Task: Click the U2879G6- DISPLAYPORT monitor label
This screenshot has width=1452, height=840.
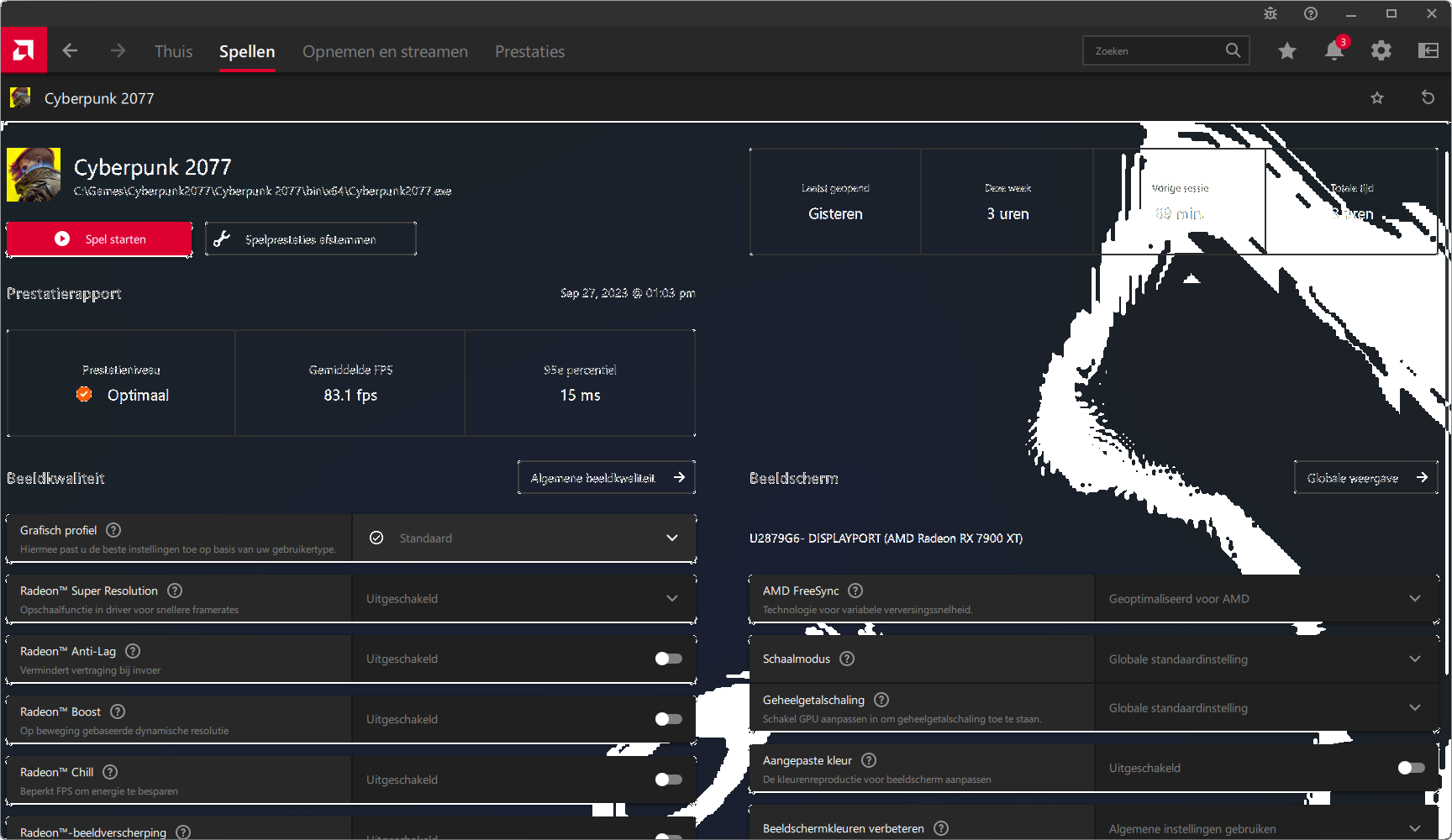Action: 886,538
